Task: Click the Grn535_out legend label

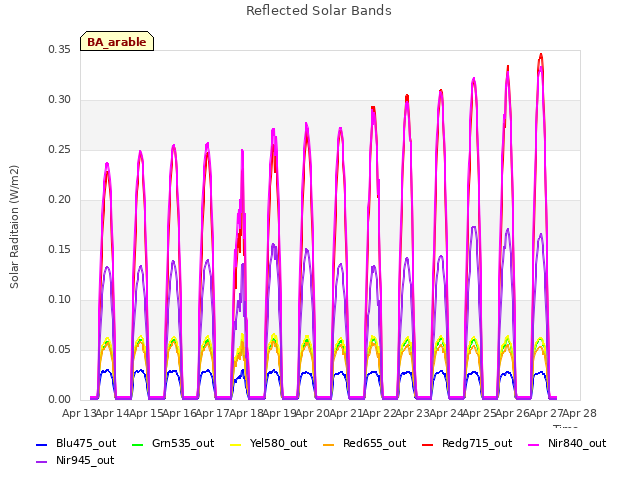Action: [183, 444]
